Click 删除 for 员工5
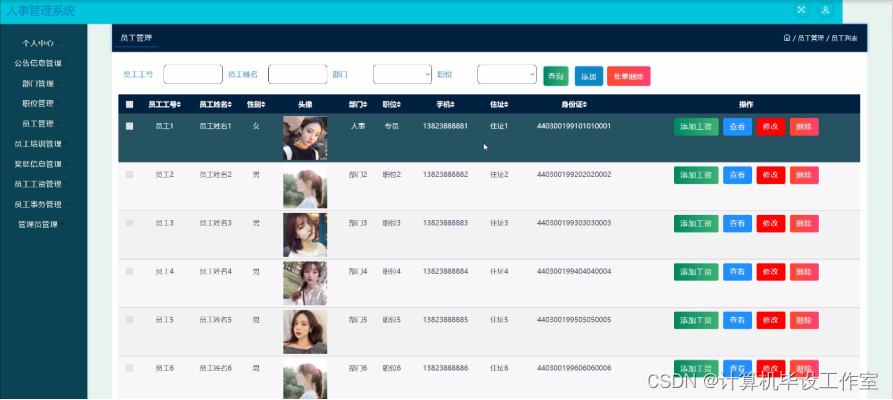The image size is (893, 400). (x=804, y=320)
